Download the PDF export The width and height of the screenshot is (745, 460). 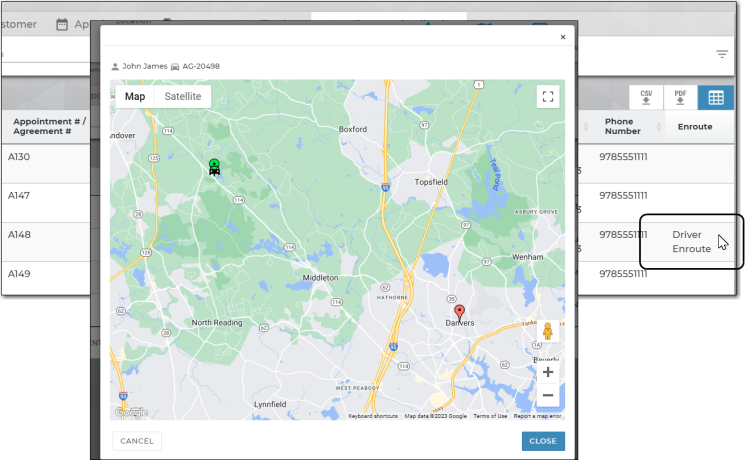680,97
